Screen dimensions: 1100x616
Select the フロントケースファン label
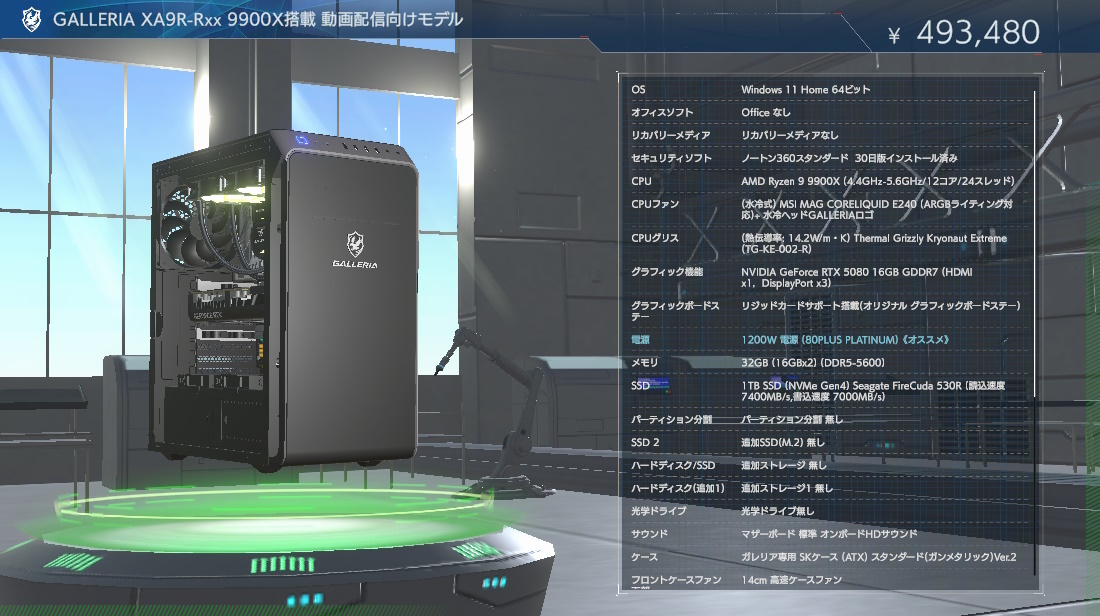(x=676, y=580)
